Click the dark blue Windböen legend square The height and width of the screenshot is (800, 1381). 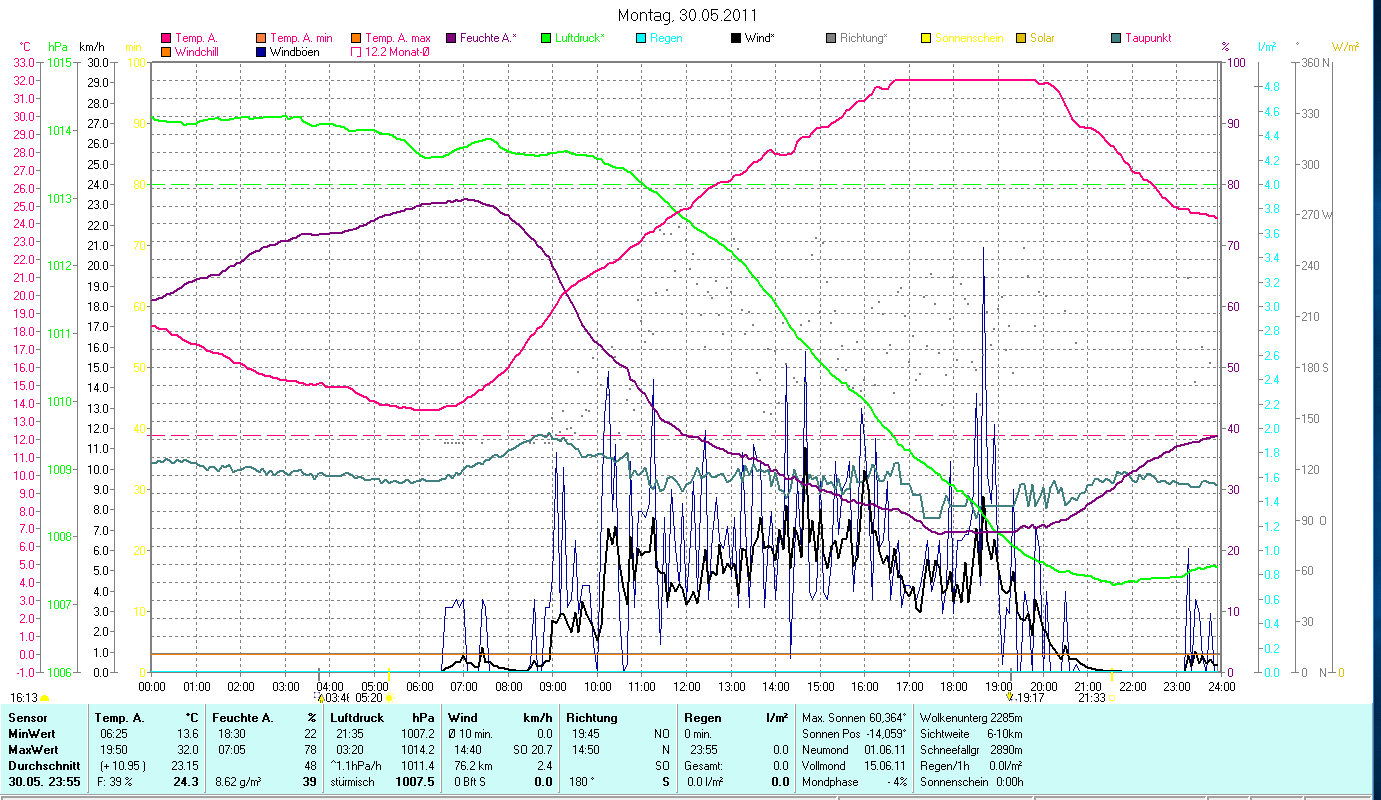(262, 51)
